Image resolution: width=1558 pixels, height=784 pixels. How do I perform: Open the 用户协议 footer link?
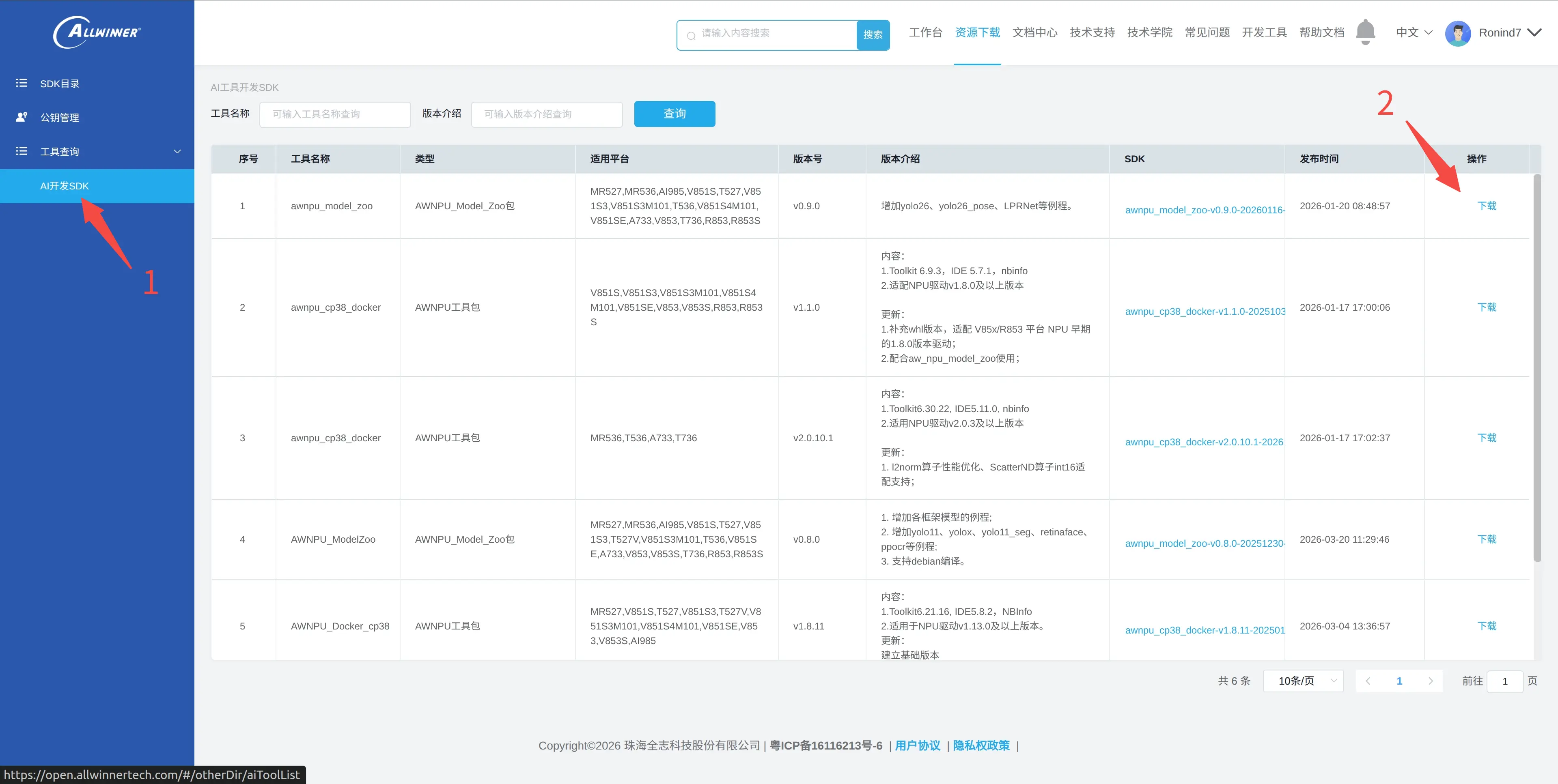pos(918,745)
